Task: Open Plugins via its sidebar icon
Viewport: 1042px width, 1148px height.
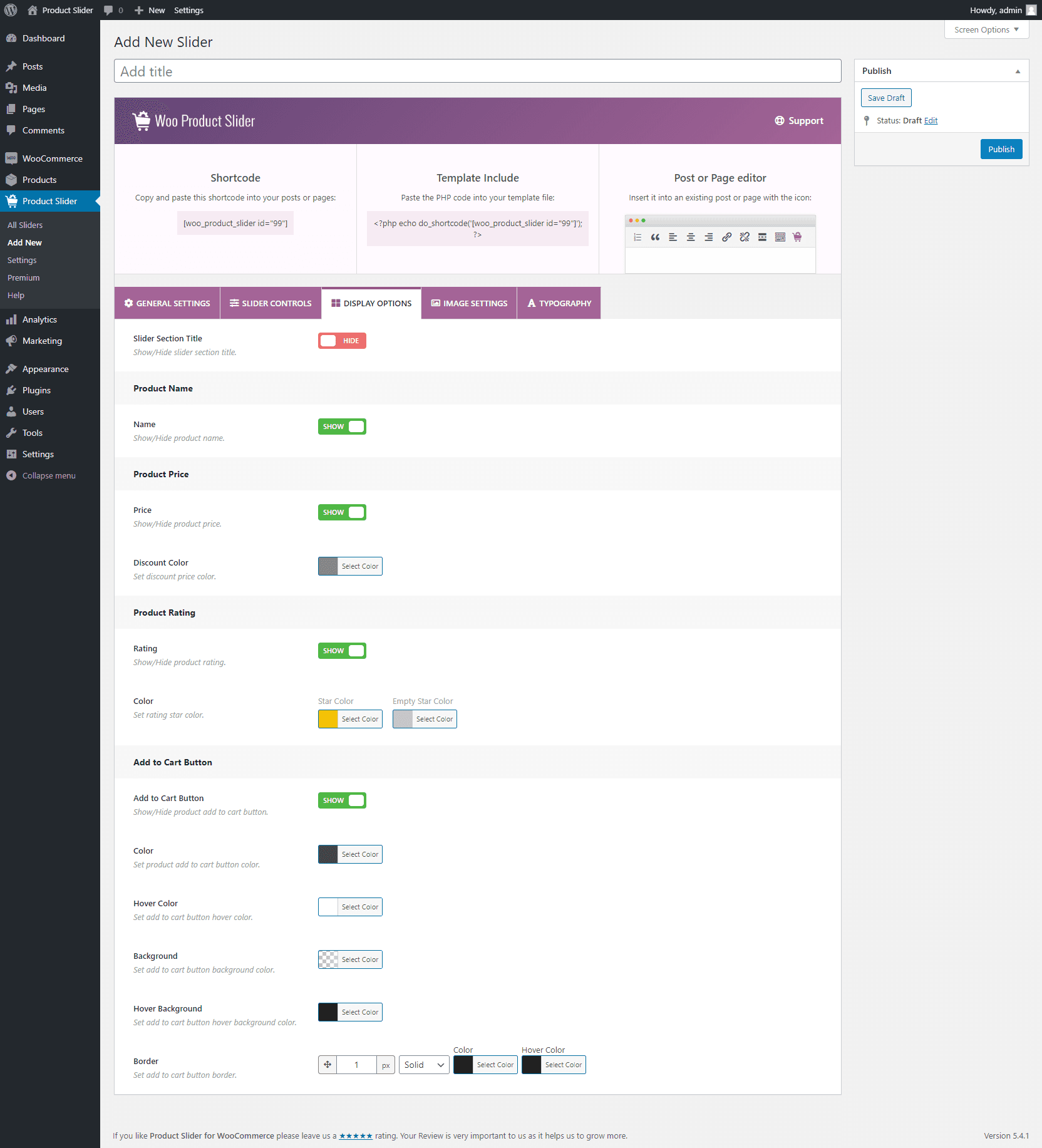Action: click(x=11, y=390)
